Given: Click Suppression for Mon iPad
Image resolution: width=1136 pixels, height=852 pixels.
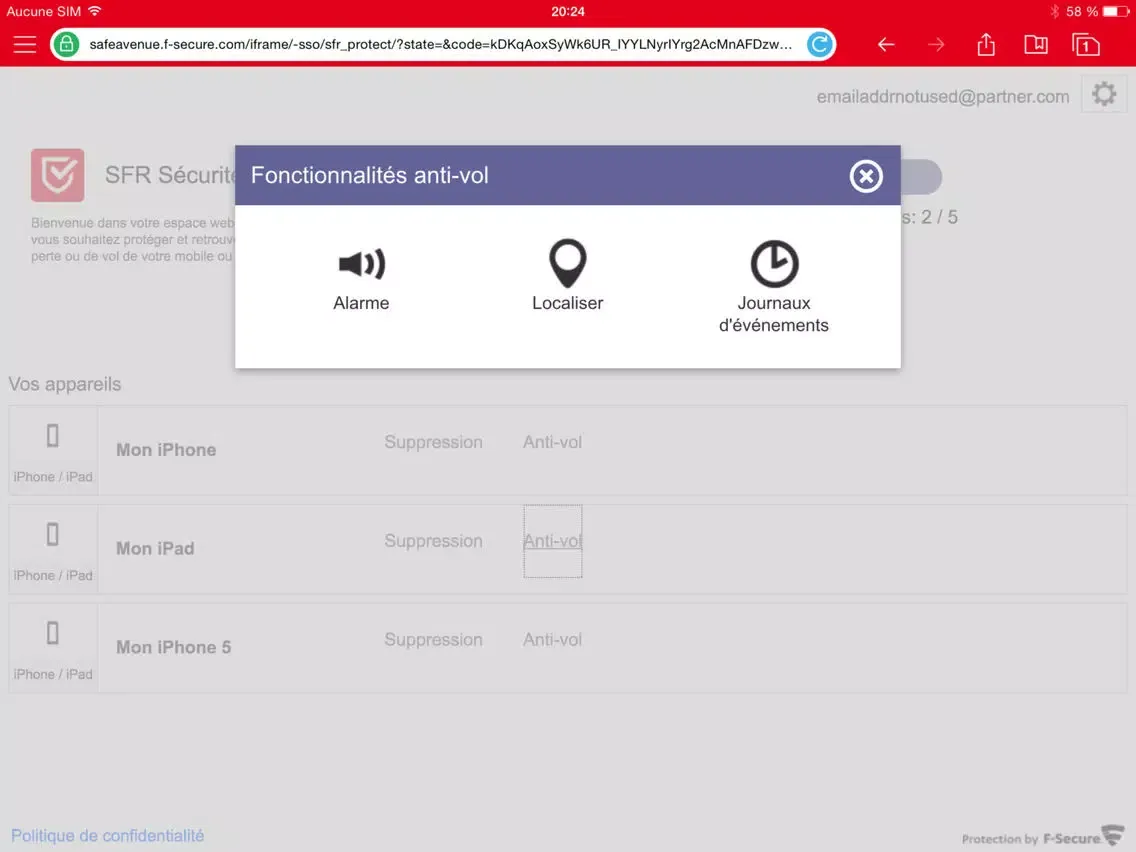Looking at the screenshot, I should pyautogui.click(x=433, y=540).
